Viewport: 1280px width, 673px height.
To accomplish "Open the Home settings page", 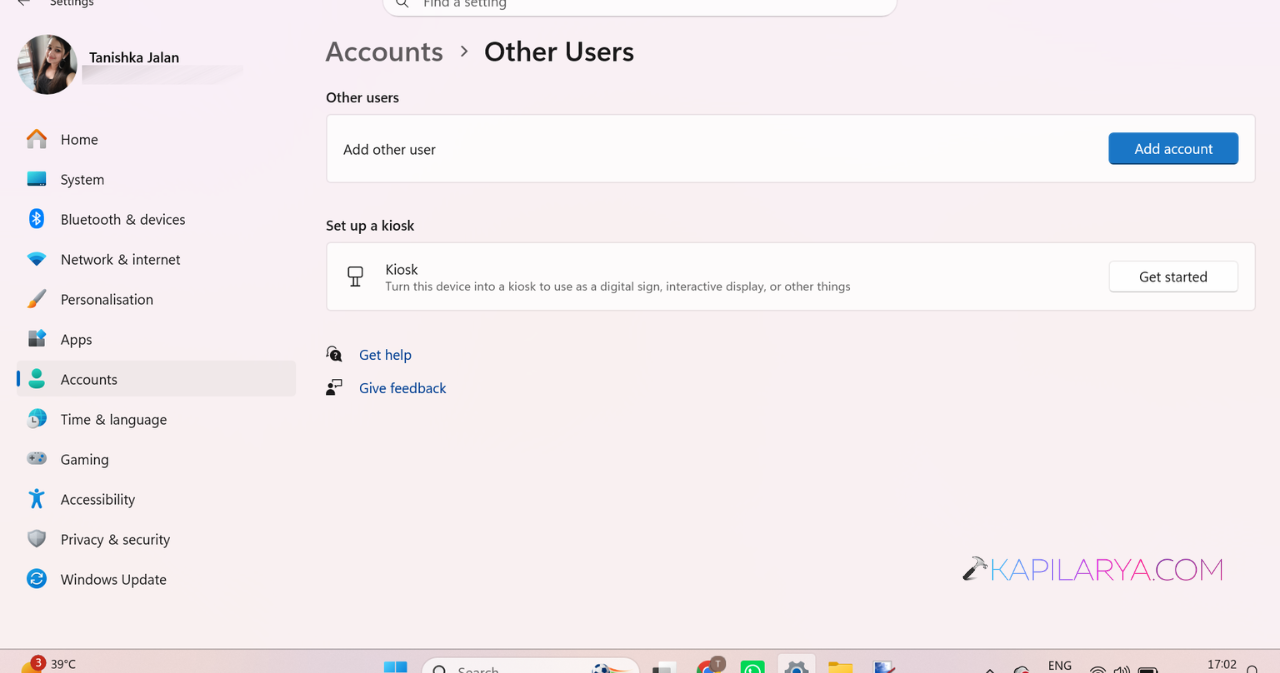I will (156, 139).
